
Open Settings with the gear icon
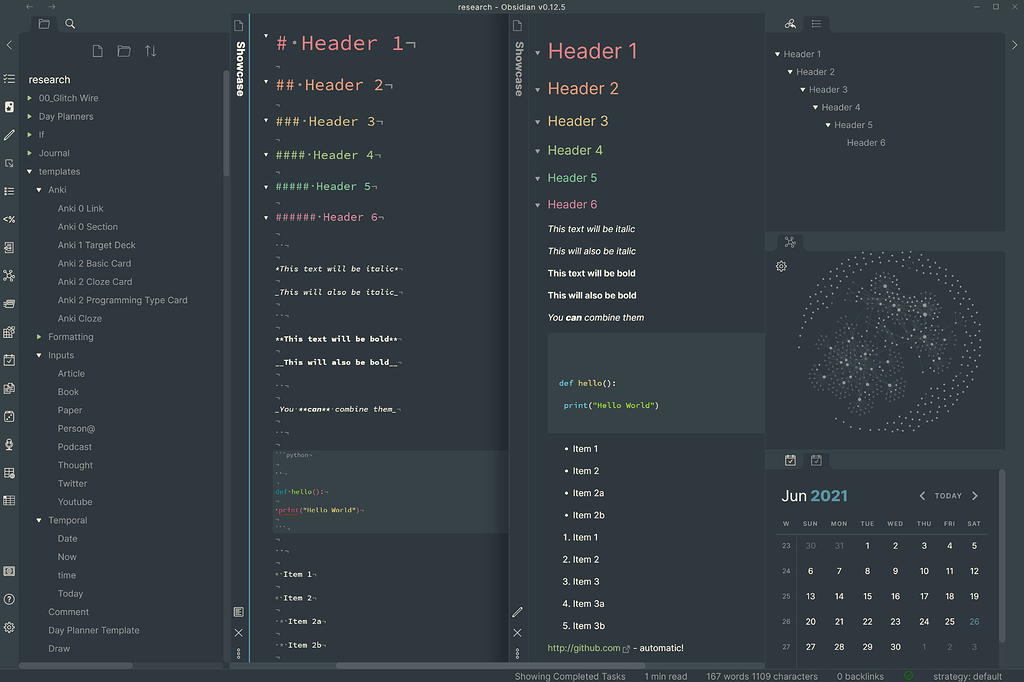pyautogui.click(x=9, y=628)
